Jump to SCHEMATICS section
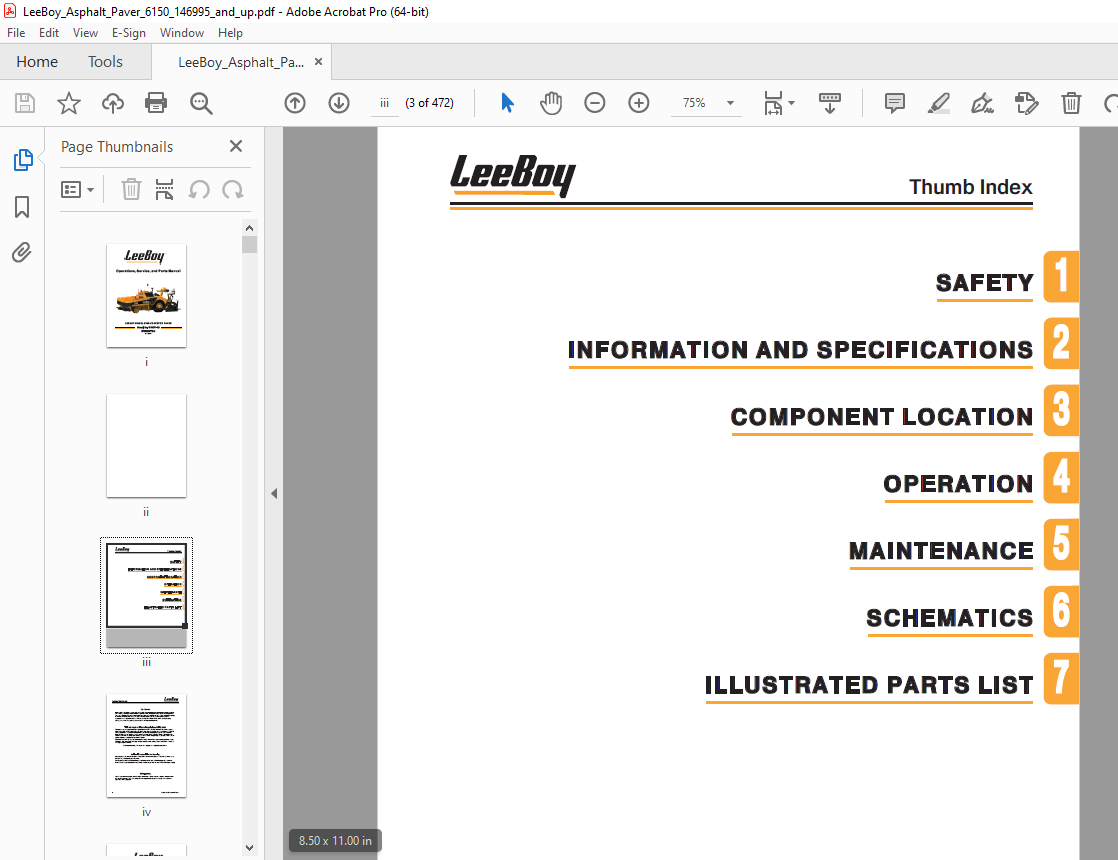This screenshot has height=860, width=1118. coord(950,618)
